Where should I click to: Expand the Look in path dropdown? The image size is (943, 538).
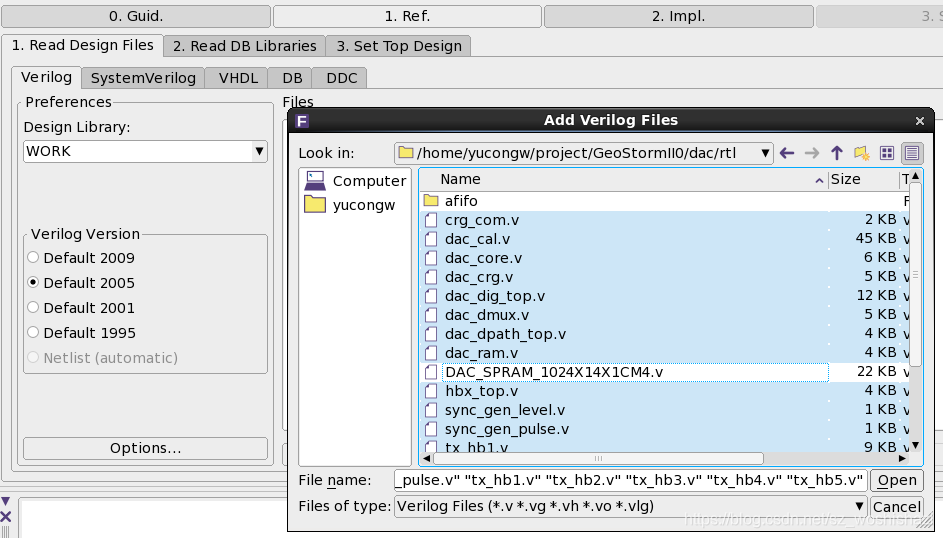(x=765, y=153)
